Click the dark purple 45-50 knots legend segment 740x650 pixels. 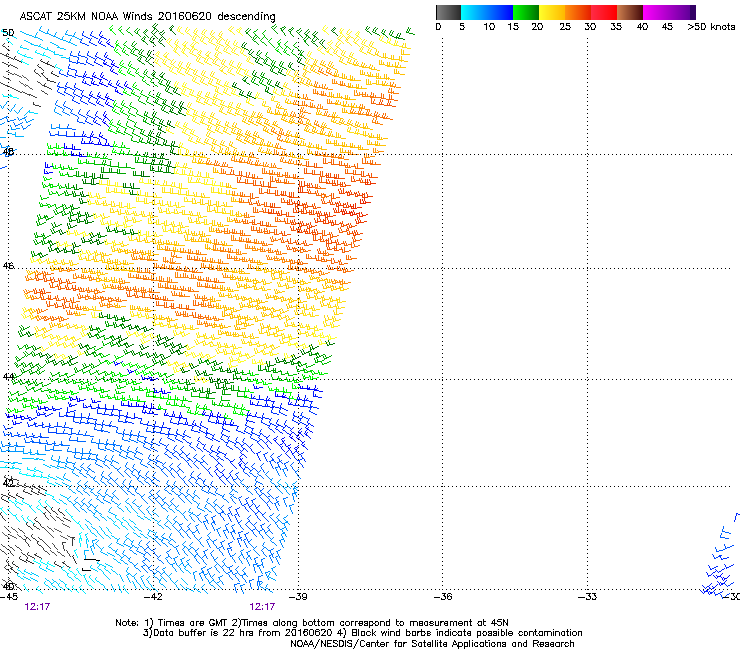[682, 12]
